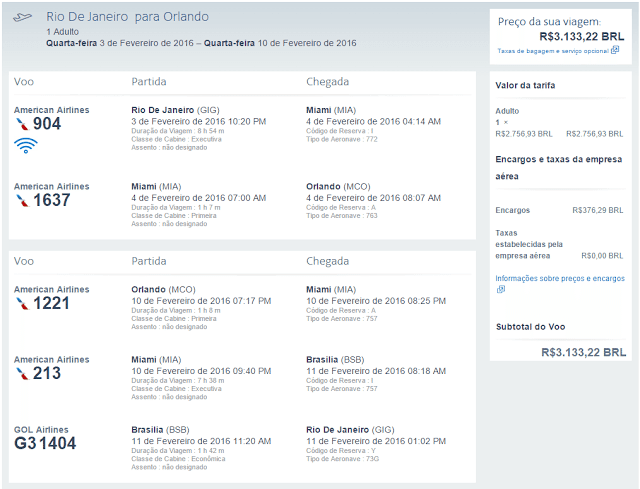Image resolution: width=640 pixels, height=489 pixels.
Task: Click the airplane icon beside the trip title
Action: [22, 17]
